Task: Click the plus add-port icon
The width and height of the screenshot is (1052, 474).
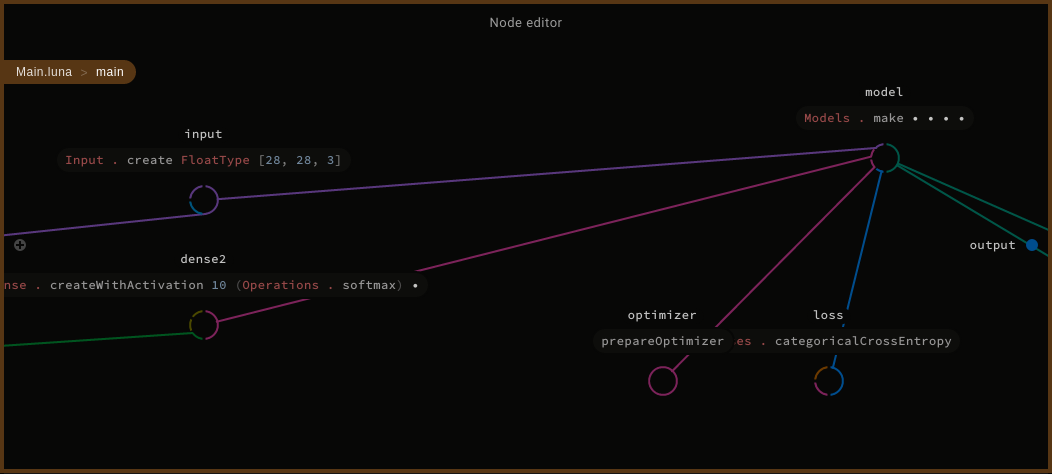Action: [x=20, y=245]
